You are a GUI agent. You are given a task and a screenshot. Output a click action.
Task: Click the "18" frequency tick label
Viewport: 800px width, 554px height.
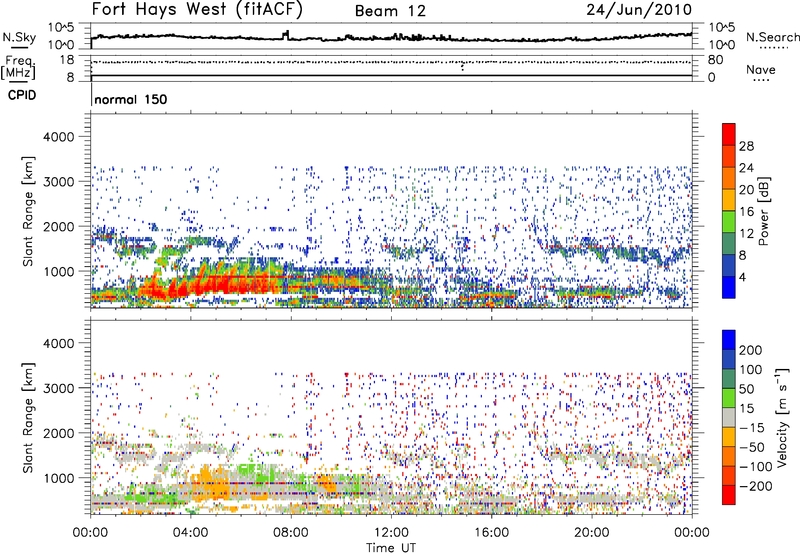(x=66, y=60)
